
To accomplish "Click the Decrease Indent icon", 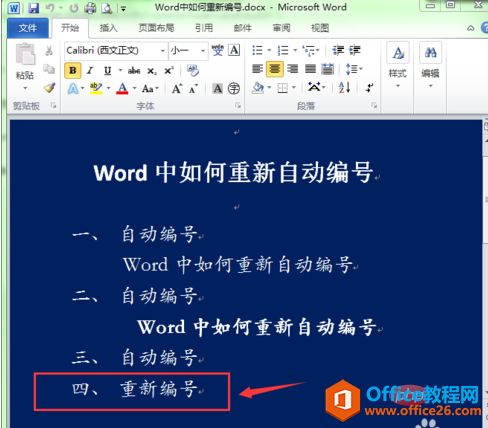I will tap(338, 50).
